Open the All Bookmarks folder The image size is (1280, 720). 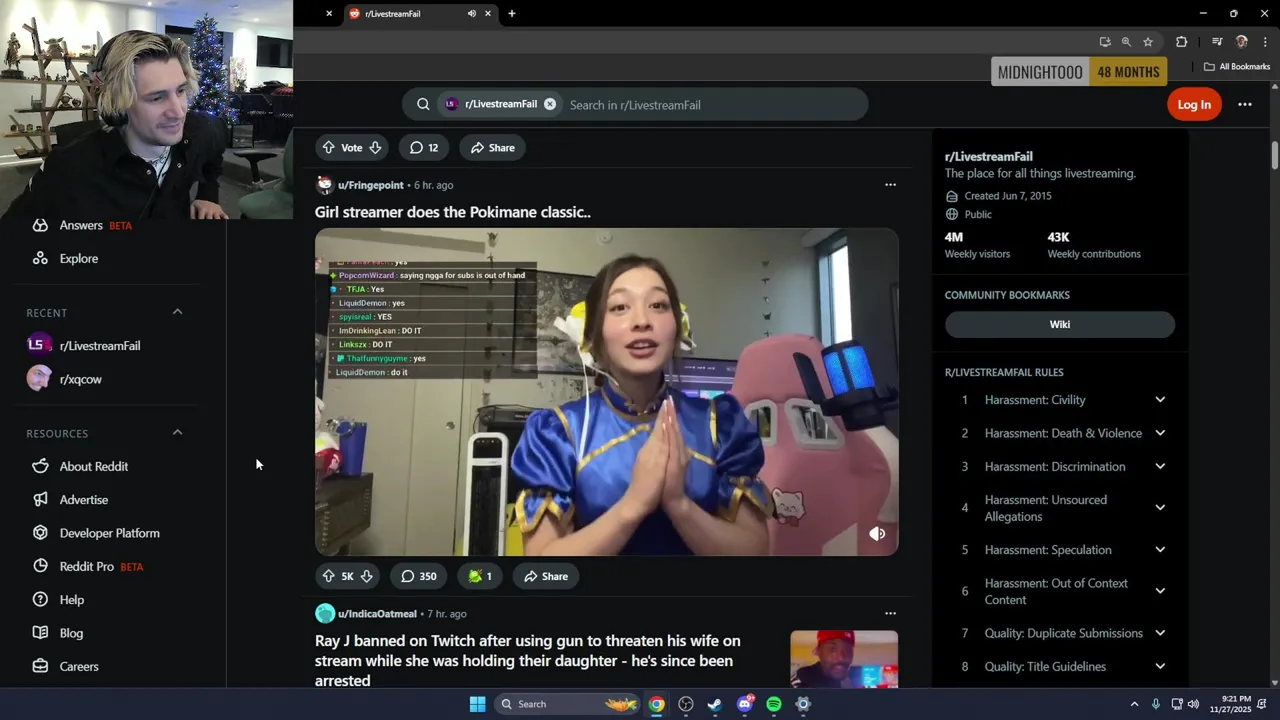(1237, 67)
